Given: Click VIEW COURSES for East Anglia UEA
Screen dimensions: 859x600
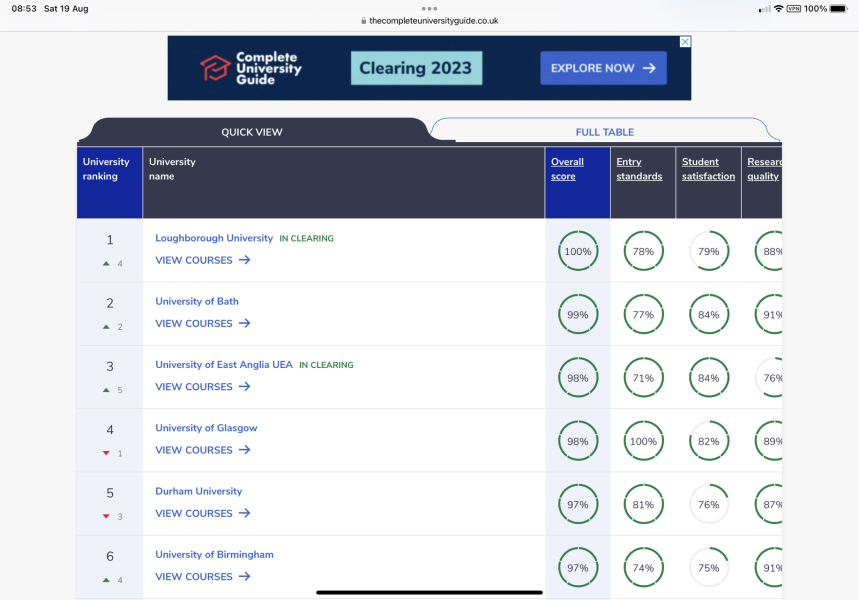Looking at the screenshot, I should (203, 387).
